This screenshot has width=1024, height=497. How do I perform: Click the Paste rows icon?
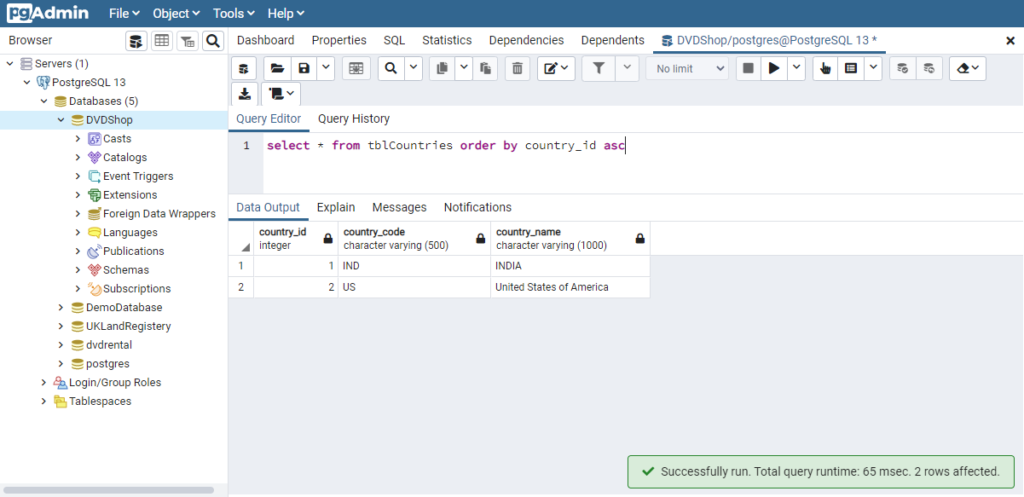[485, 69]
